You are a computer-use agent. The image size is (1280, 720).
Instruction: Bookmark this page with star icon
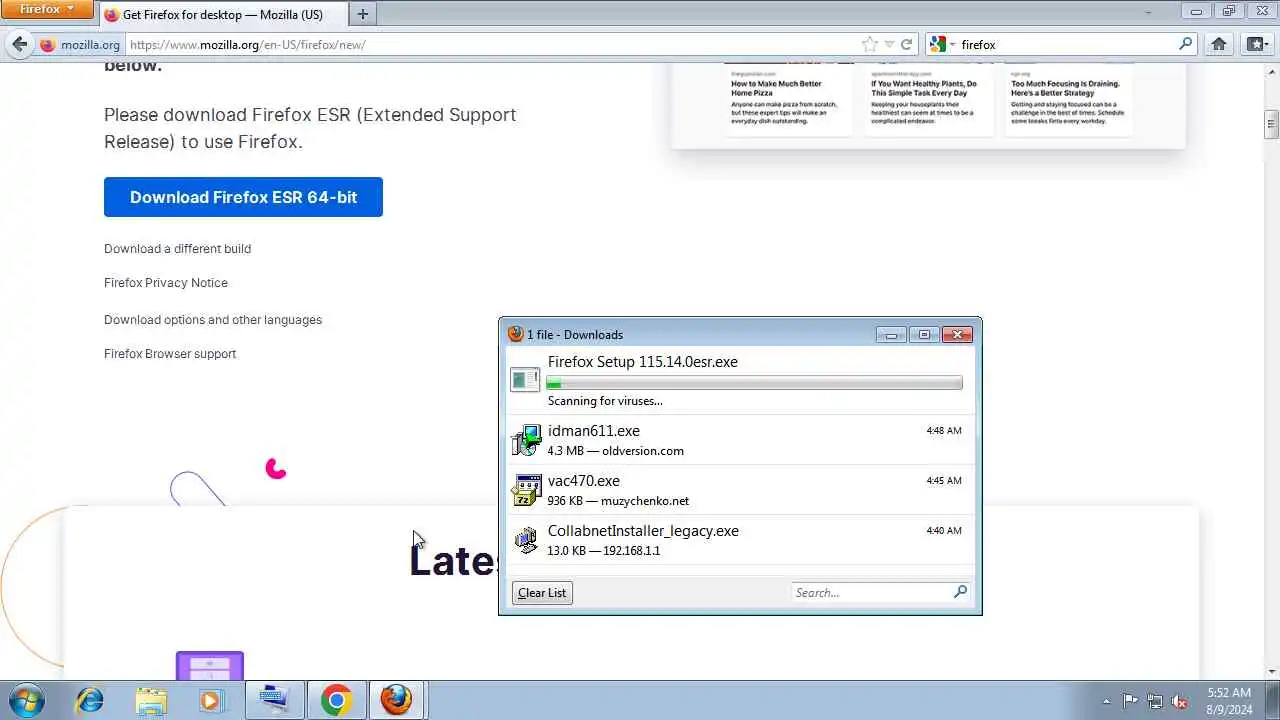pos(870,44)
